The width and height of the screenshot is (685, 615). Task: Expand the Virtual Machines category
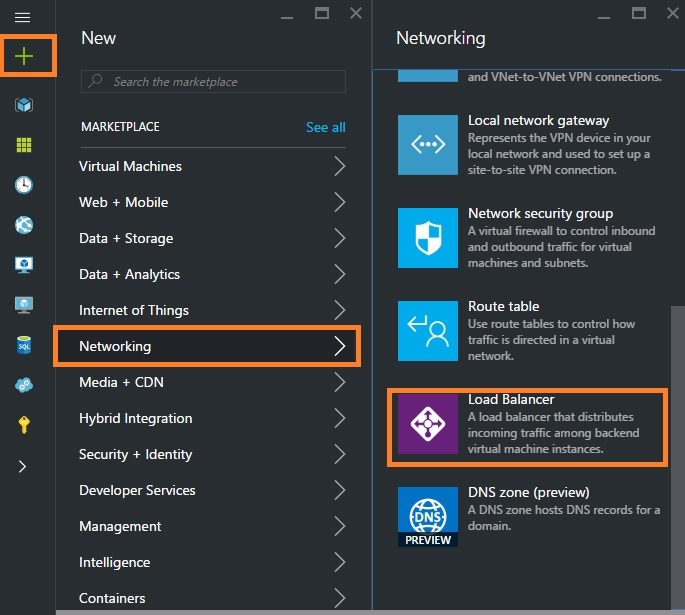pyautogui.click(x=212, y=166)
